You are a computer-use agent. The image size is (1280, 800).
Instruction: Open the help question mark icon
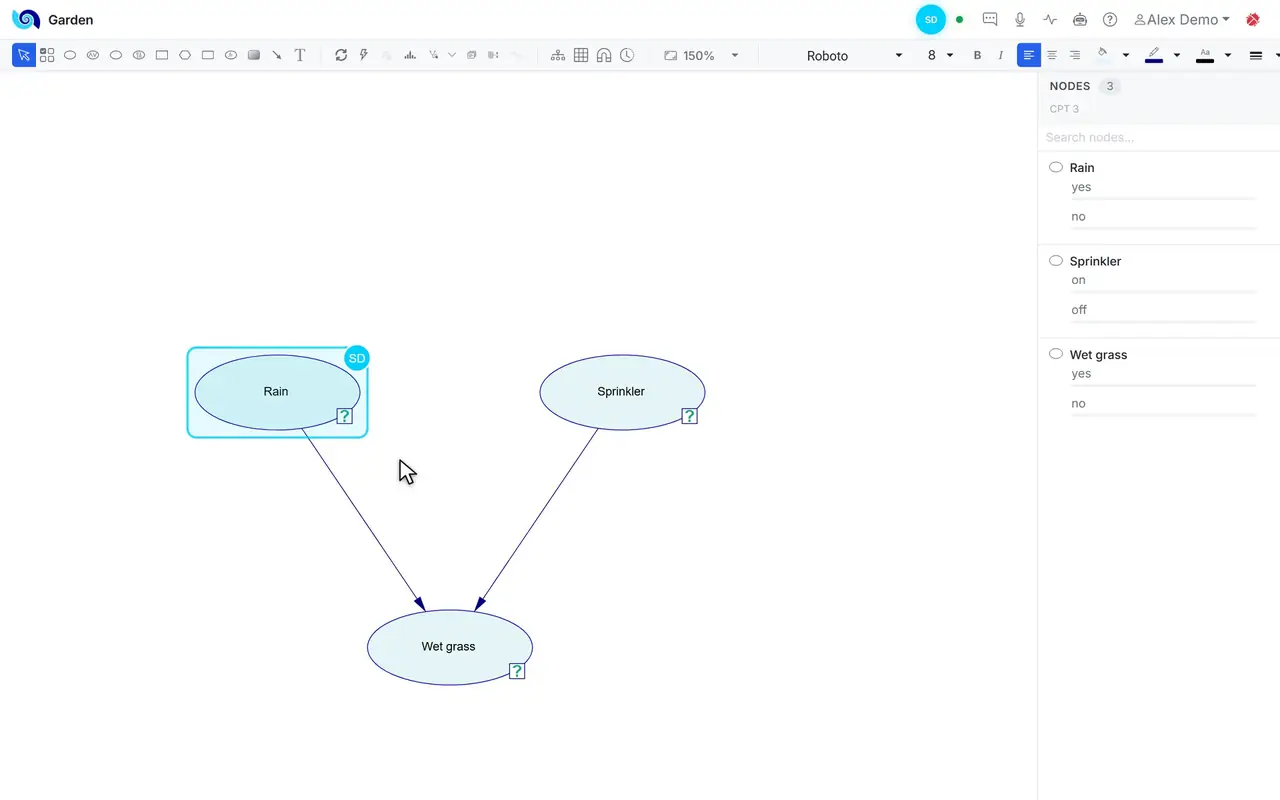coord(1110,19)
